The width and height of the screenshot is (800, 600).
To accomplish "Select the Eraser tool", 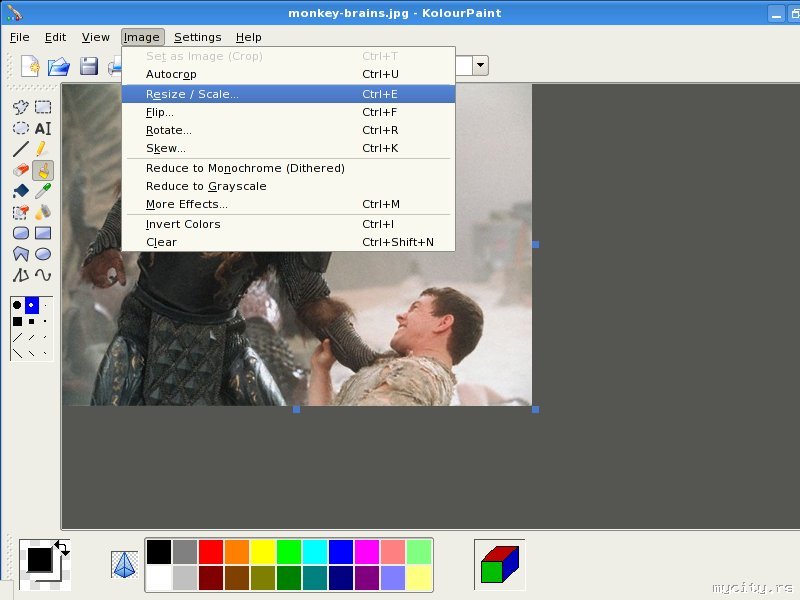I will pos(20,170).
